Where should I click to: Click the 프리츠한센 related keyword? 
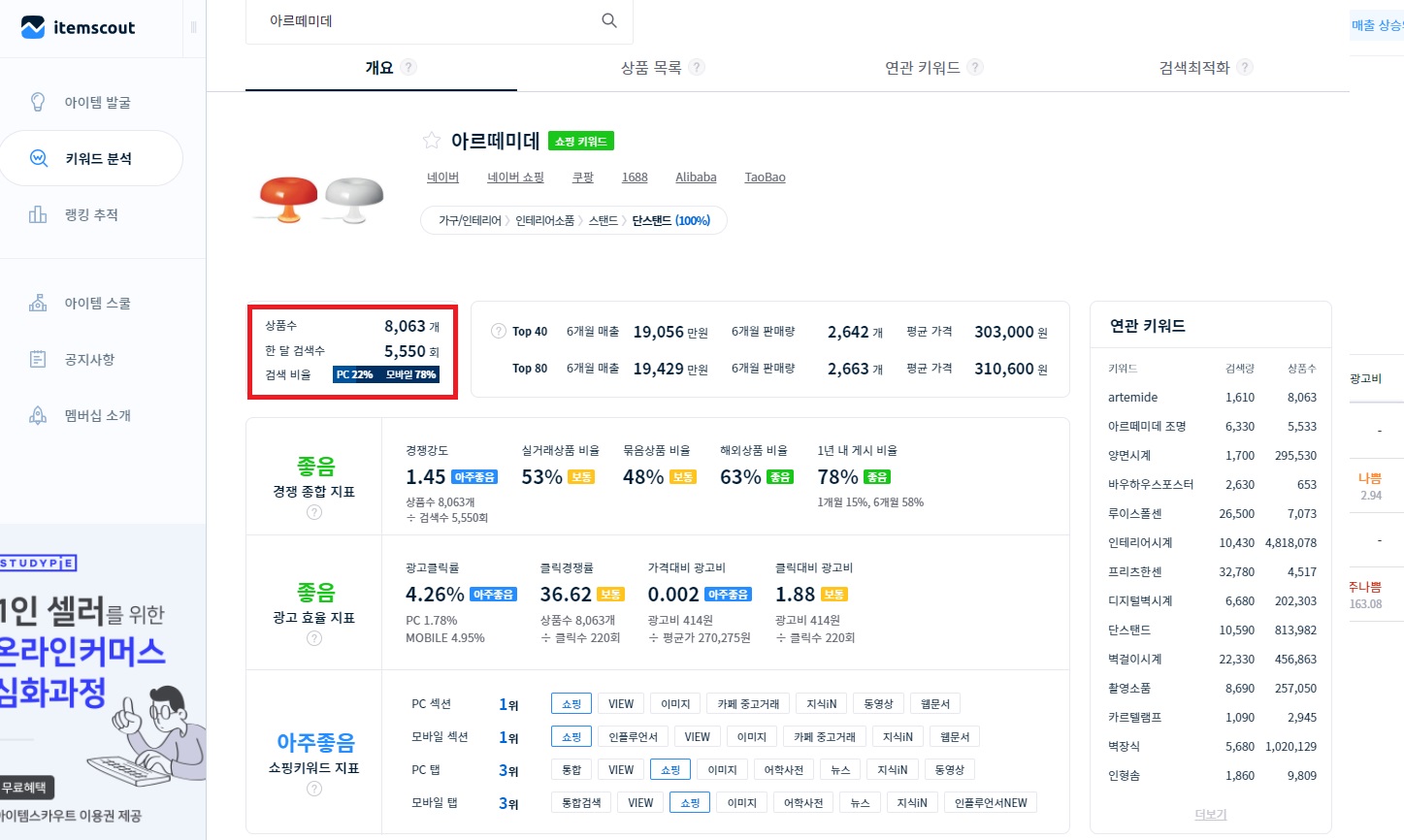click(1134, 571)
